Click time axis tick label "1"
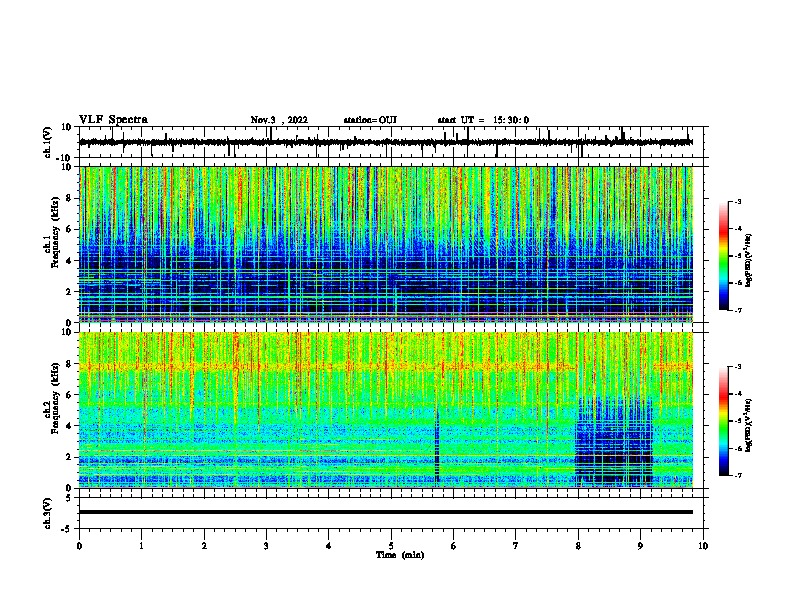The image size is (792, 612). 142,545
